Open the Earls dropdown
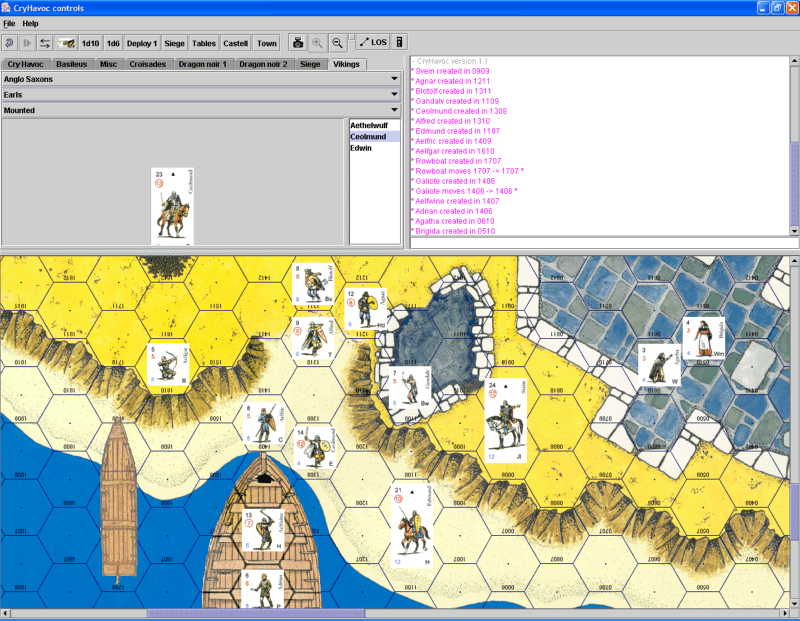The height and width of the screenshot is (621, 800). (x=201, y=95)
